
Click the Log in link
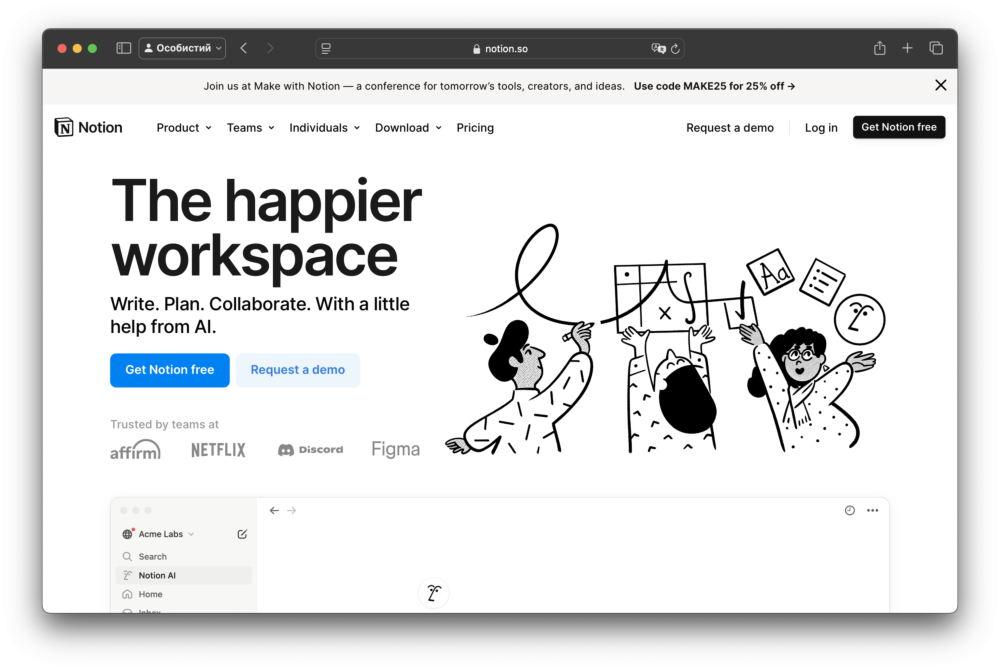click(x=821, y=128)
